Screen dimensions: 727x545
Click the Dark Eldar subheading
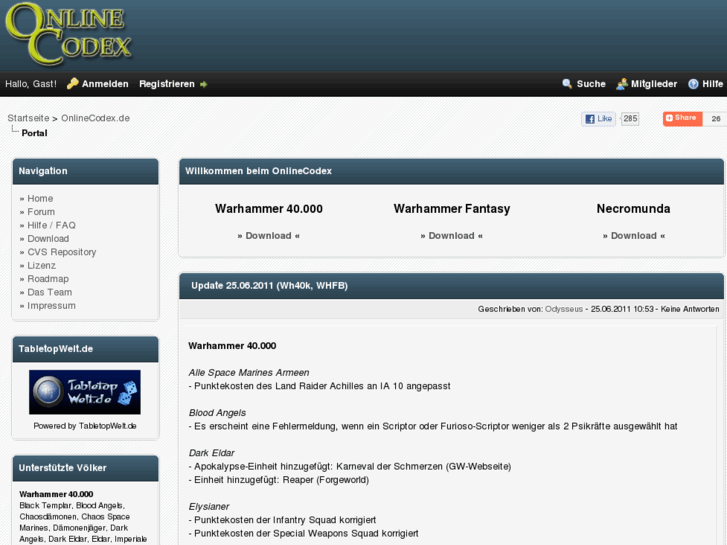click(211, 453)
